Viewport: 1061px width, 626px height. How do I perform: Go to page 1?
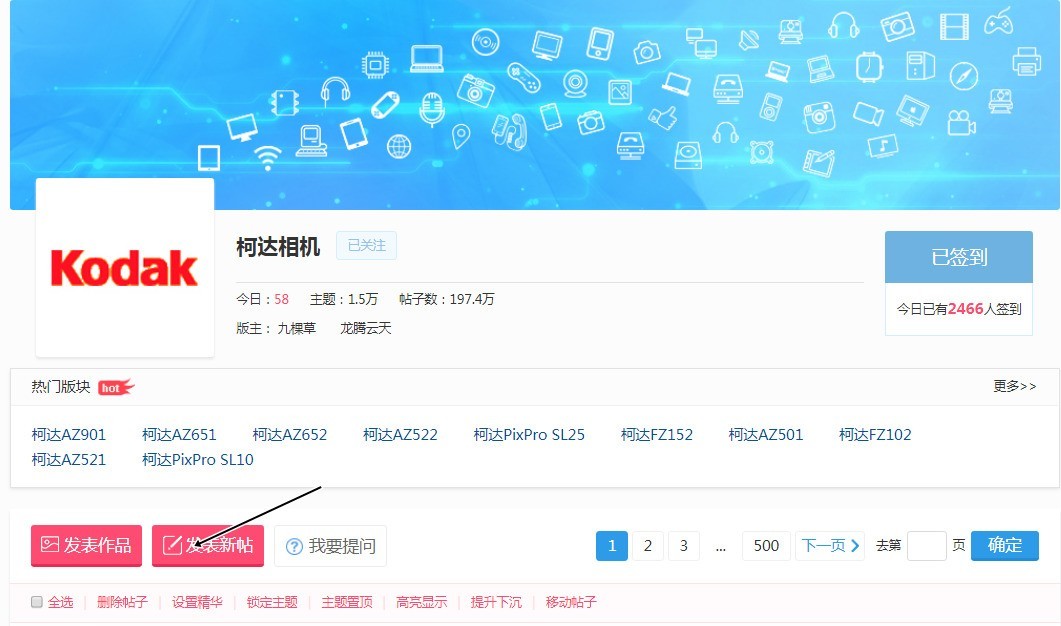(612, 545)
